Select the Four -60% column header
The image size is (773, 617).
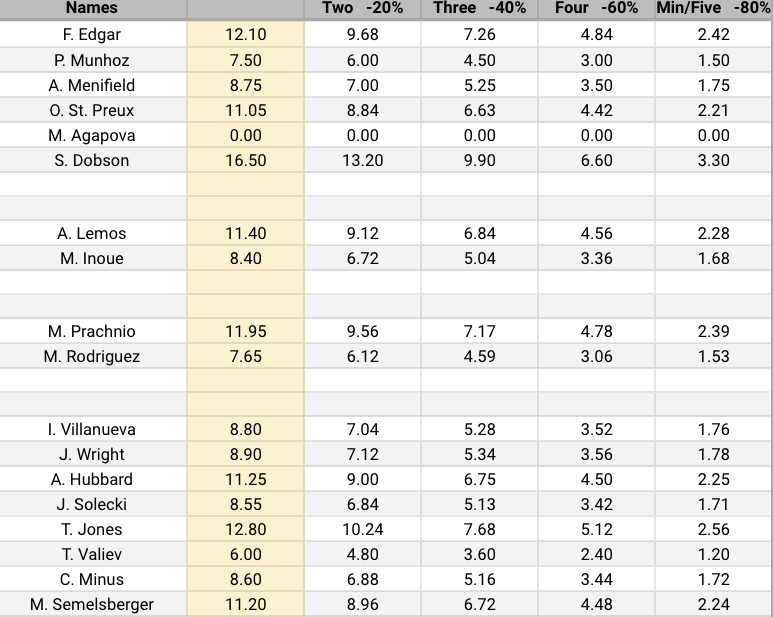click(x=597, y=8)
